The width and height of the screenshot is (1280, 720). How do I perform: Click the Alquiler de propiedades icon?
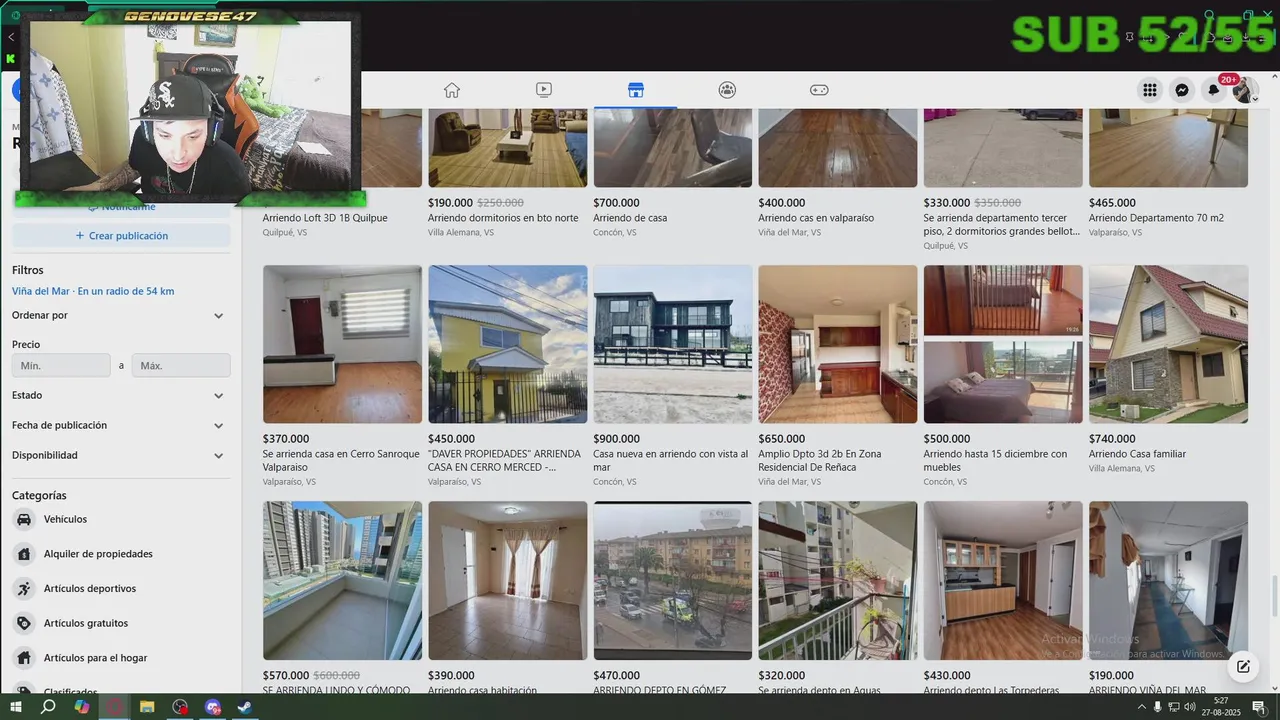click(23, 554)
